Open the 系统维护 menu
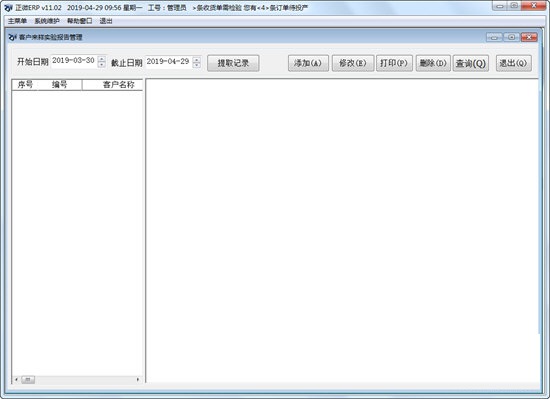 [x=47, y=21]
